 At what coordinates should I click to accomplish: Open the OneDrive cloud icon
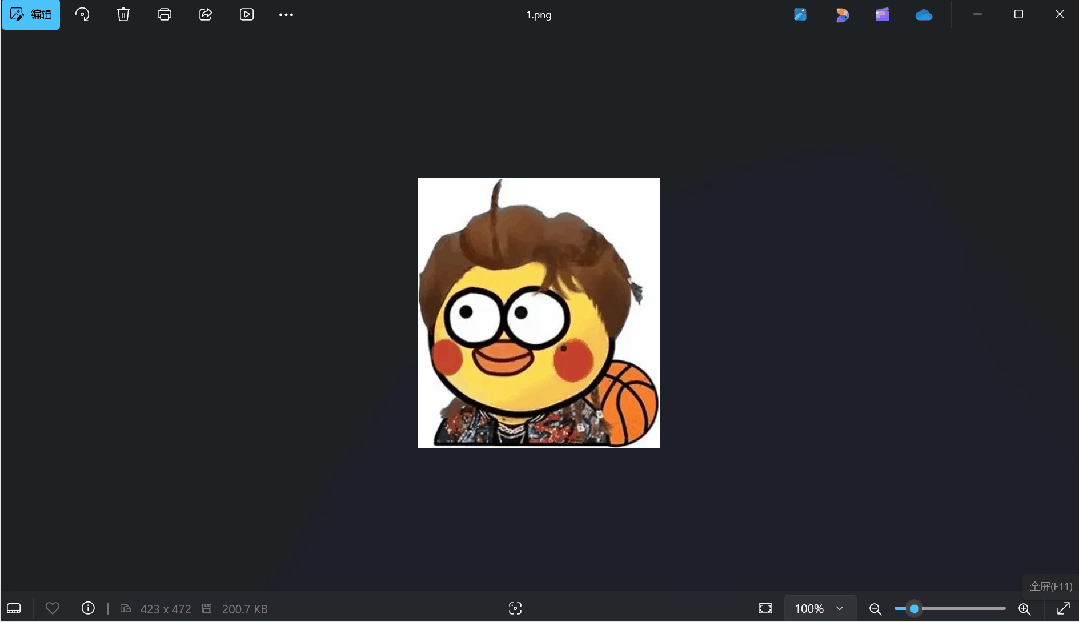point(923,15)
